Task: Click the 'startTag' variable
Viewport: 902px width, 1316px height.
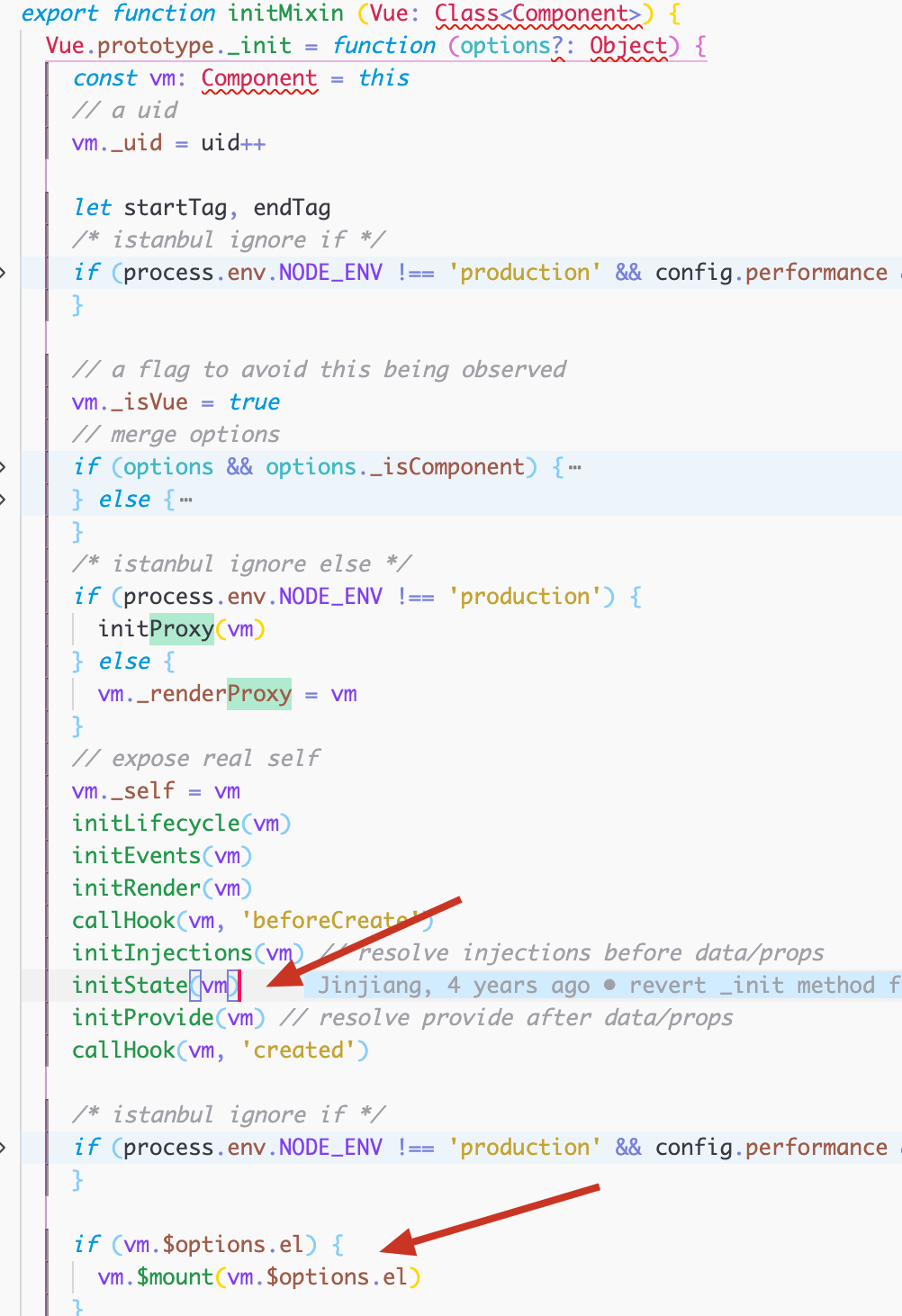Action: pos(176,208)
